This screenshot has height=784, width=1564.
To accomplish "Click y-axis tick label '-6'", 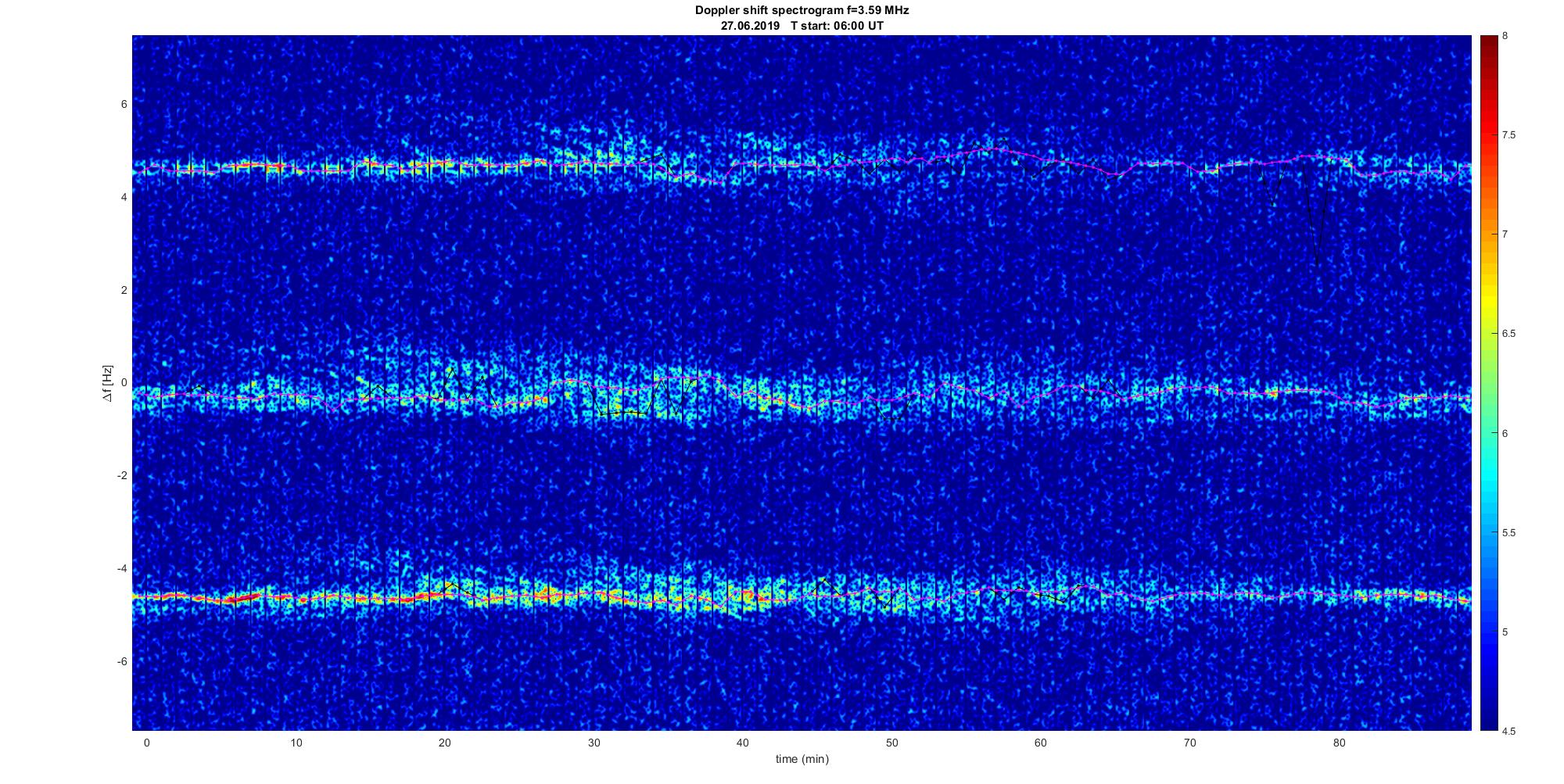I will click(122, 662).
